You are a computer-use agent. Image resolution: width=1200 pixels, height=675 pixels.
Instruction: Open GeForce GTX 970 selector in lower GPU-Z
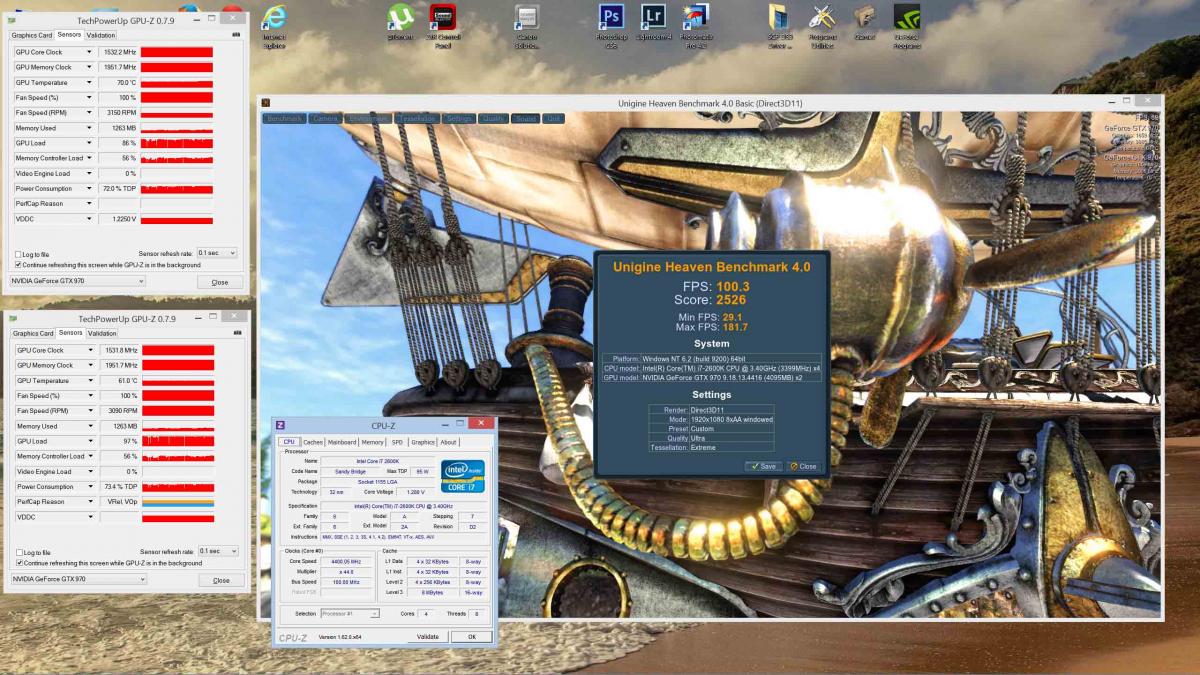(x=79, y=579)
